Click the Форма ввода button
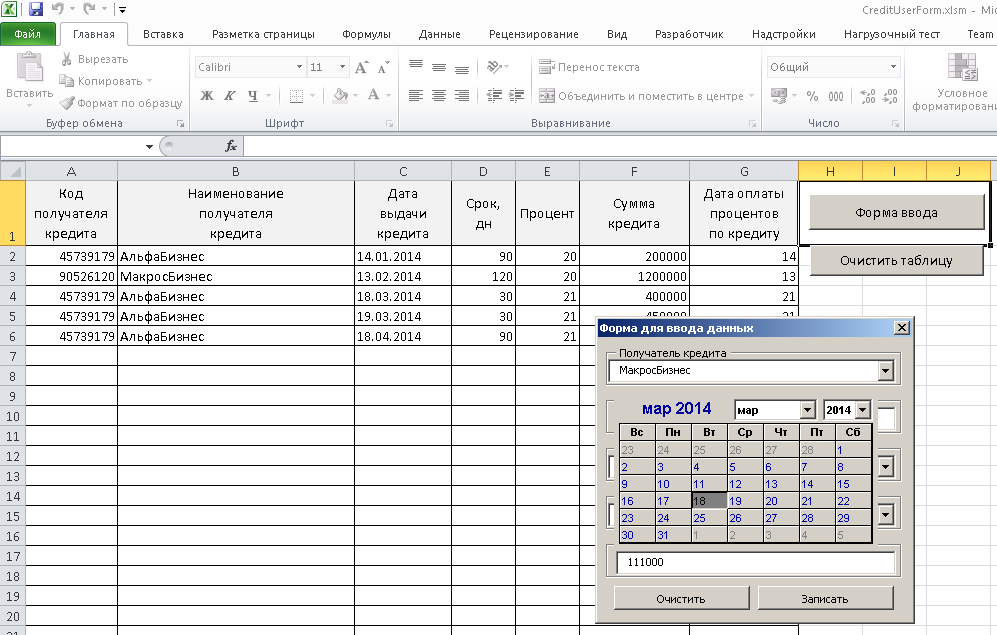Screen dimensions: 997x635 coord(897,212)
